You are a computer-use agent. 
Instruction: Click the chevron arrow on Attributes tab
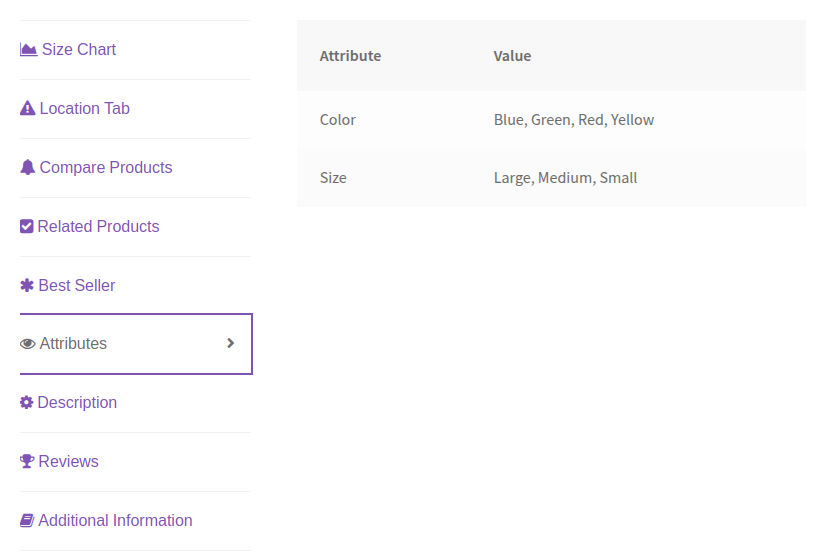231,343
